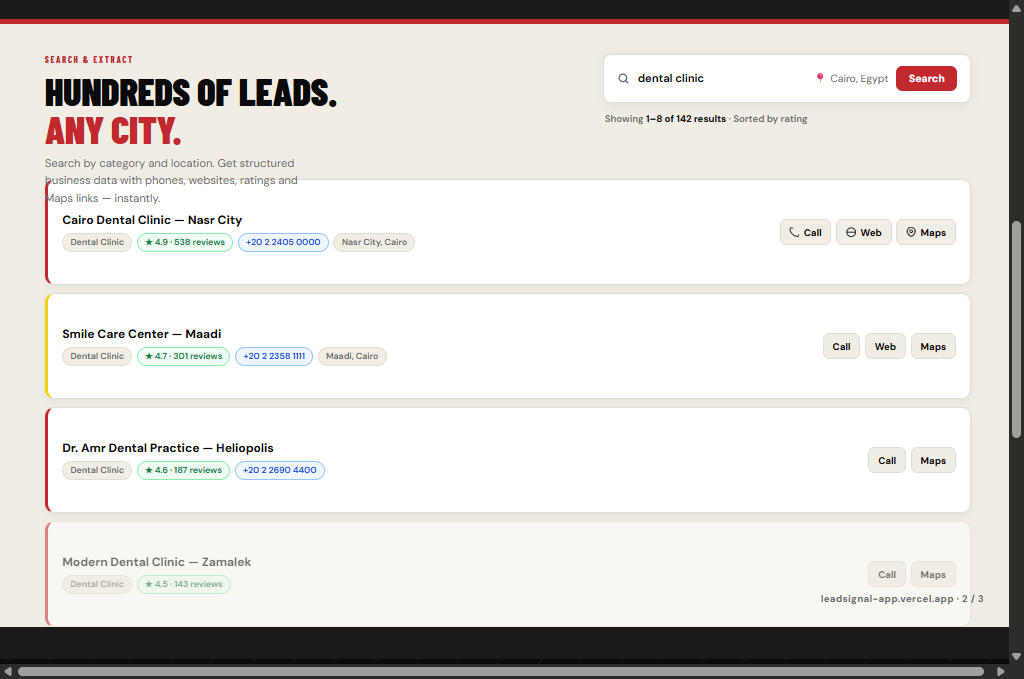Click phone chip +20 2 2358 1111
The image size is (1024, 679).
tap(274, 356)
